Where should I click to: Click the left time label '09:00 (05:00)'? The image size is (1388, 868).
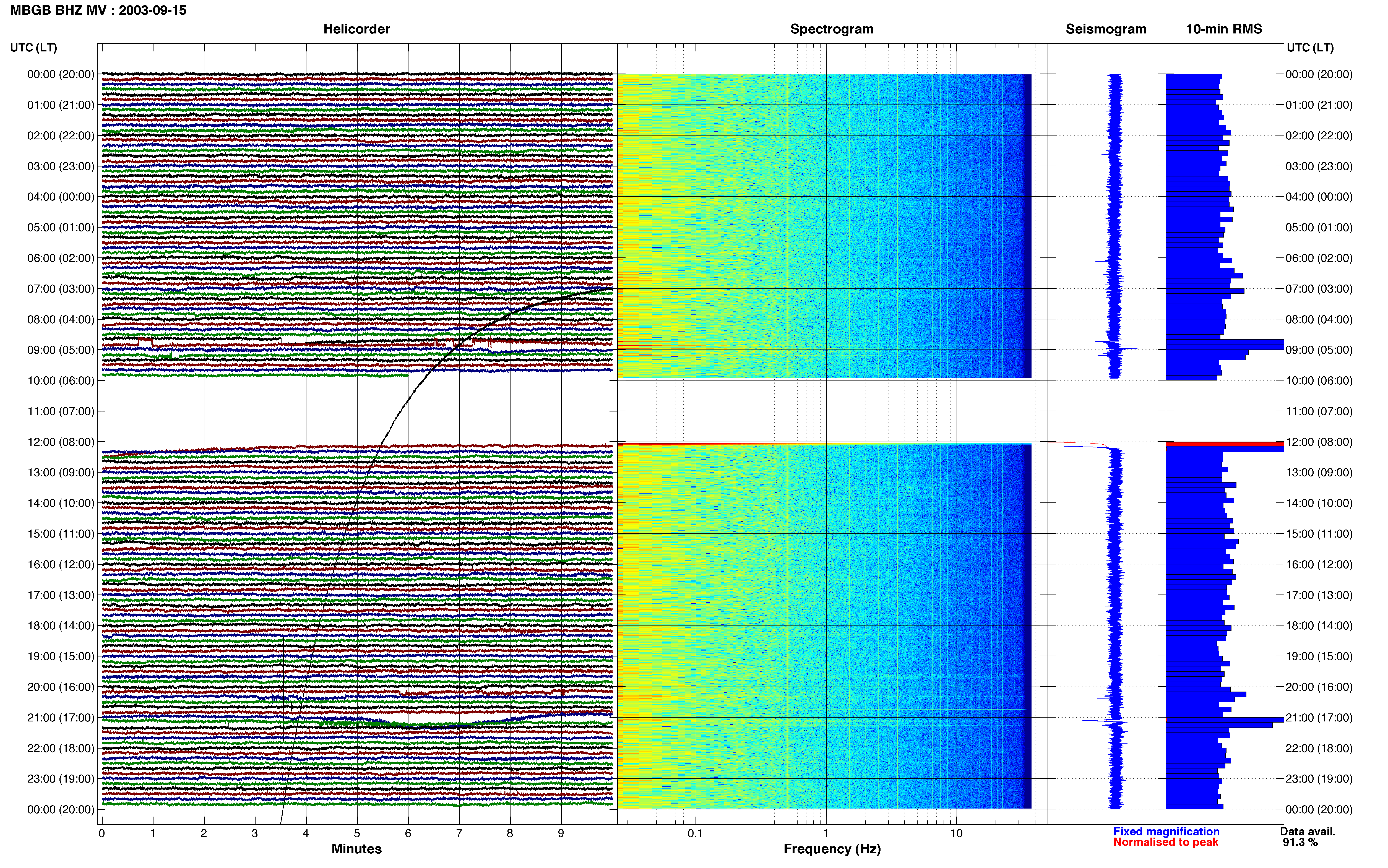pyautogui.click(x=61, y=350)
